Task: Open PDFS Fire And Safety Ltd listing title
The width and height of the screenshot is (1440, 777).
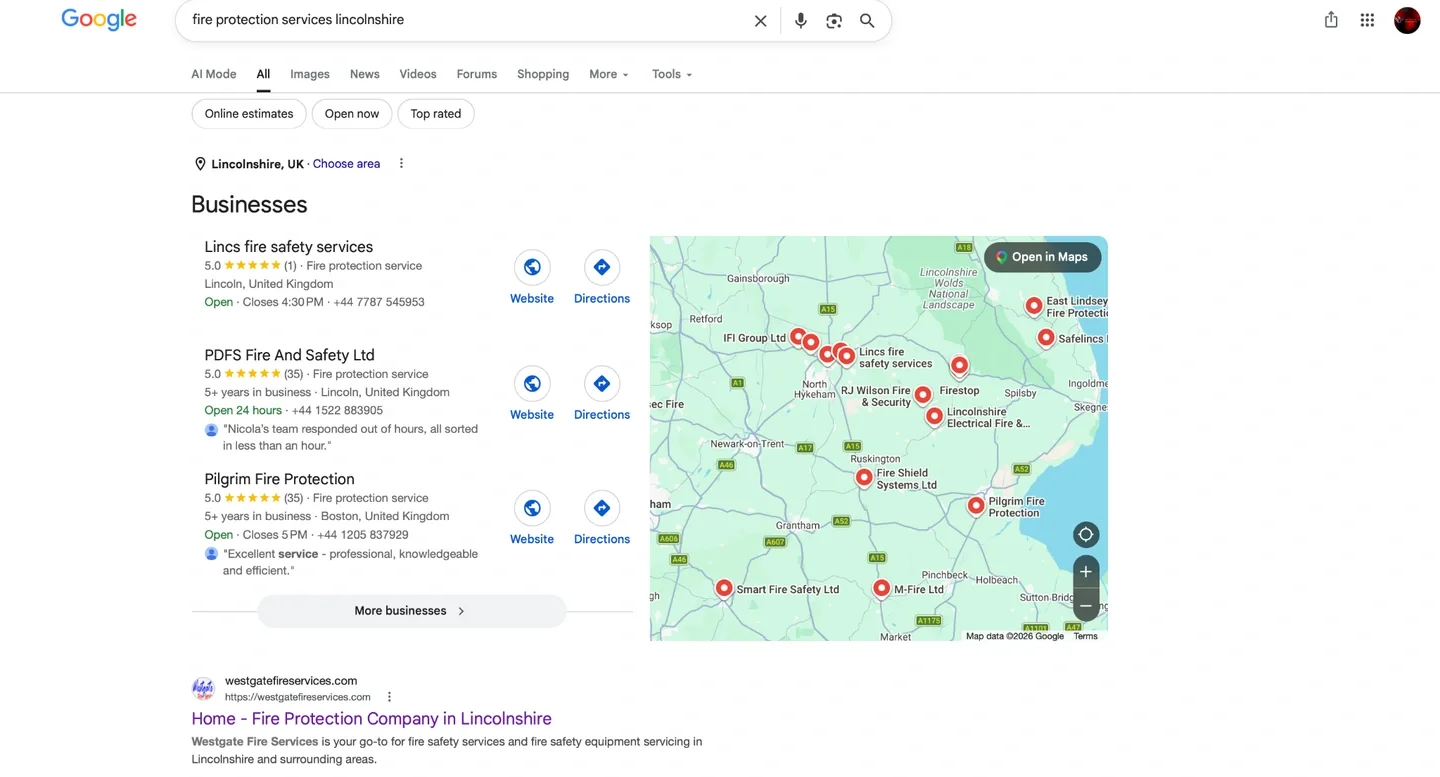Action: click(x=290, y=355)
